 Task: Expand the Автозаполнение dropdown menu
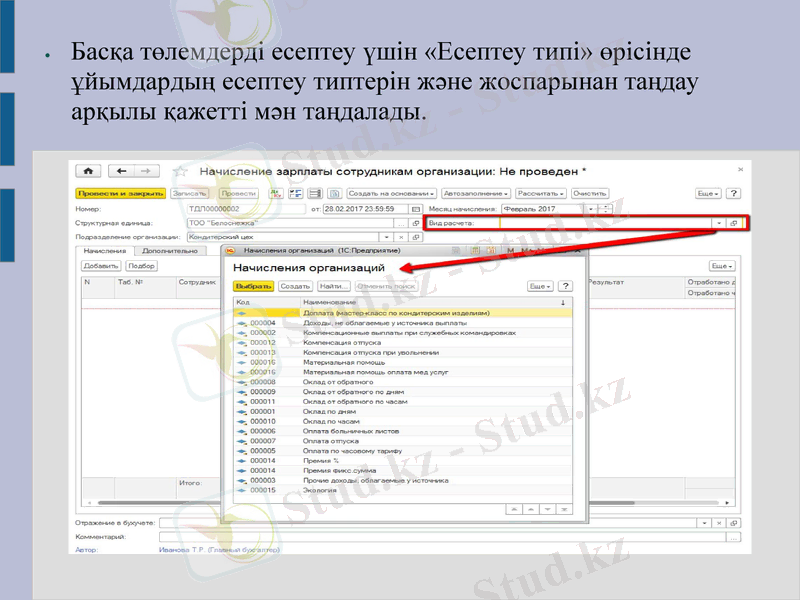[x=476, y=192]
